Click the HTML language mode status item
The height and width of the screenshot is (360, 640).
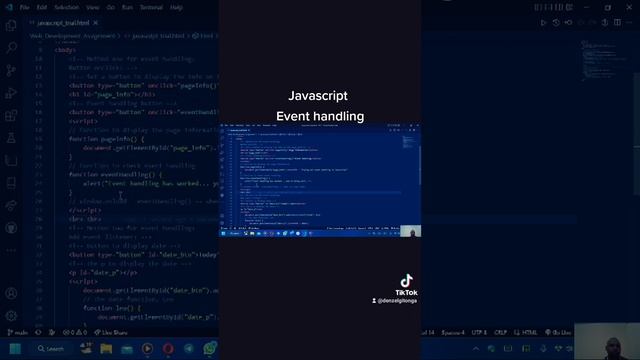526,332
